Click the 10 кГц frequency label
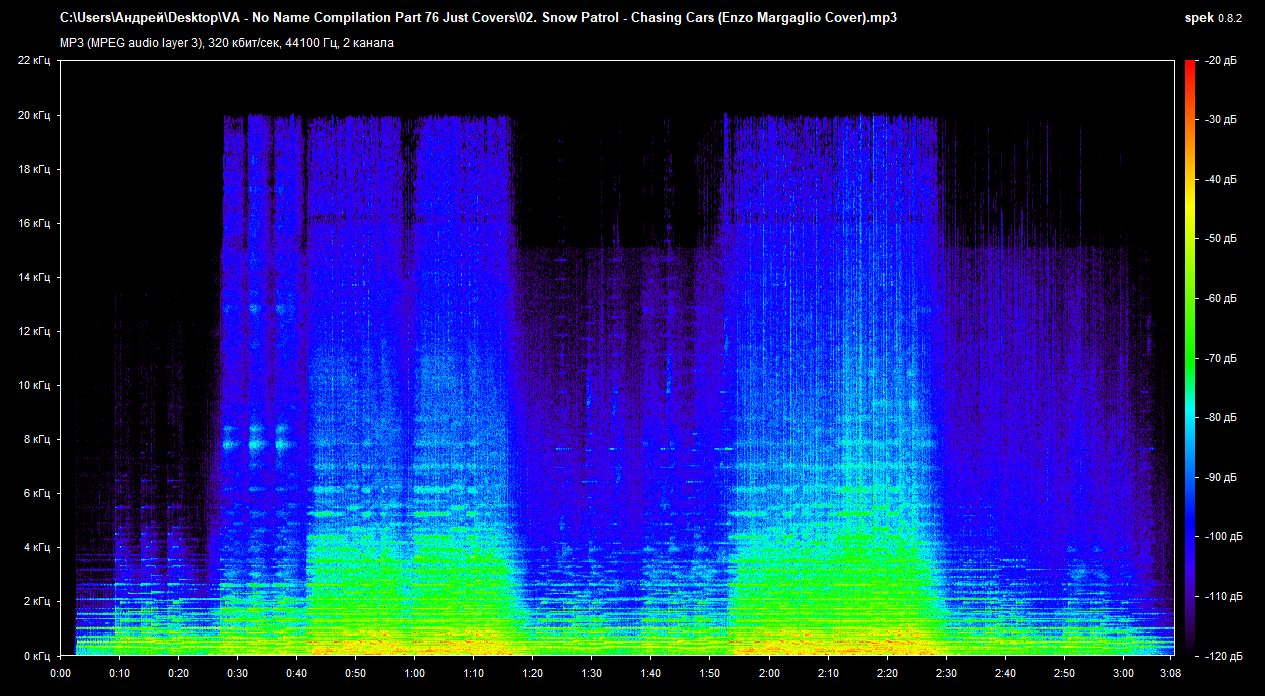This screenshot has width=1265, height=696. pyautogui.click(x=33, y=385)
